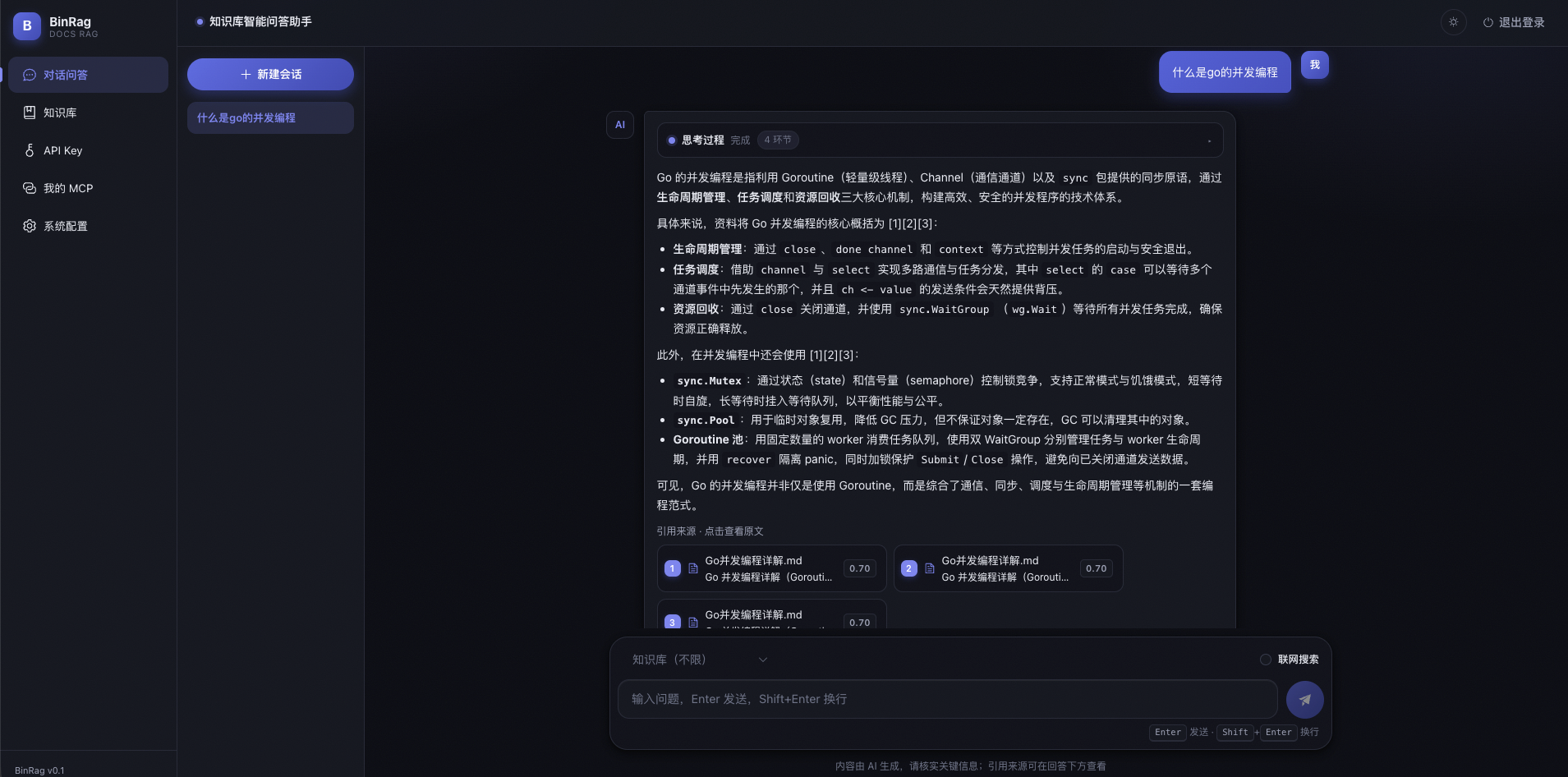Click the 0.70 score on first citation
The width and height of the screenshot is (1568, 777).
point(860,568)
